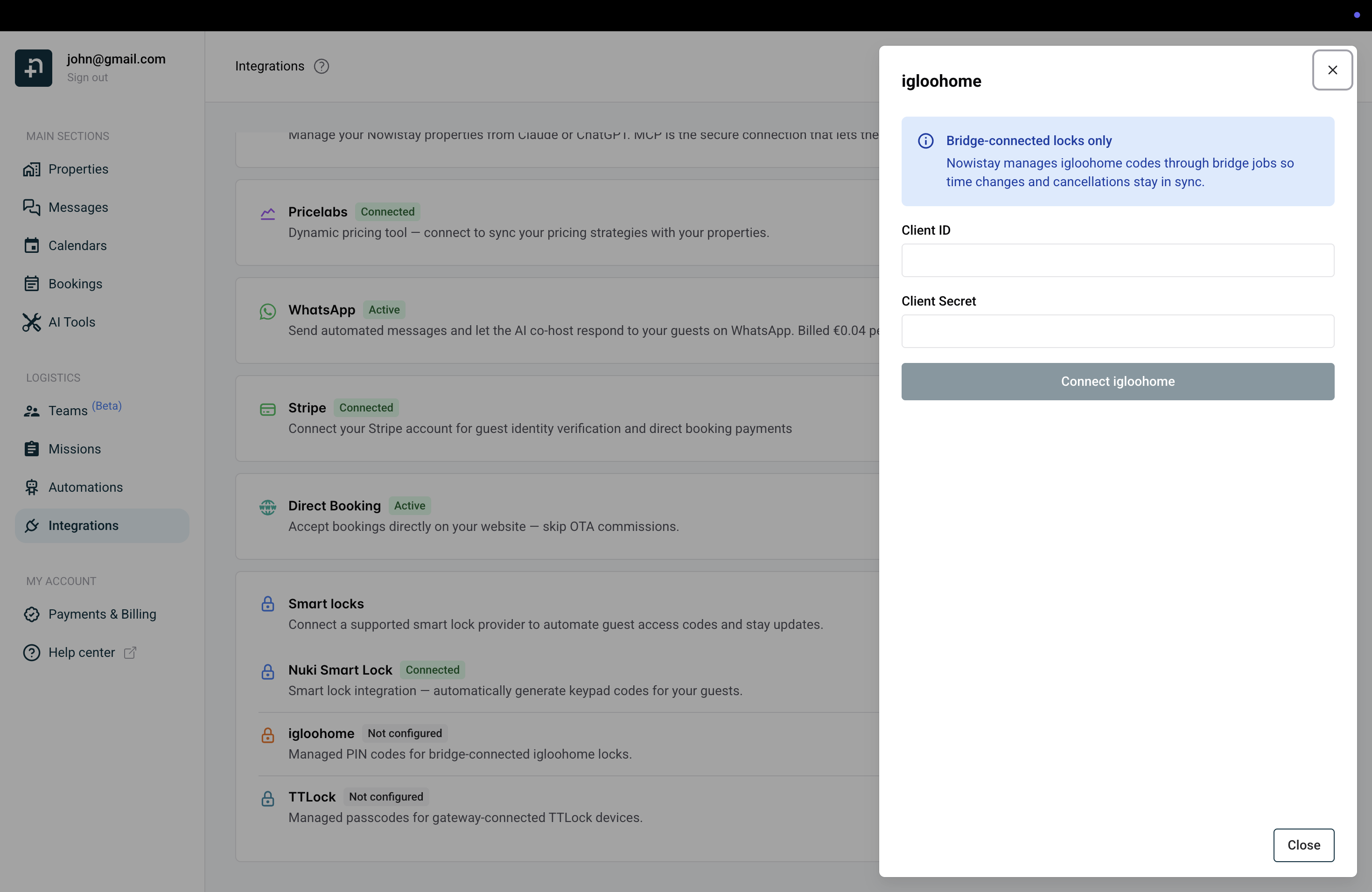
Task: Open AI Tools via the scissors icon
Action: point(32,322)
